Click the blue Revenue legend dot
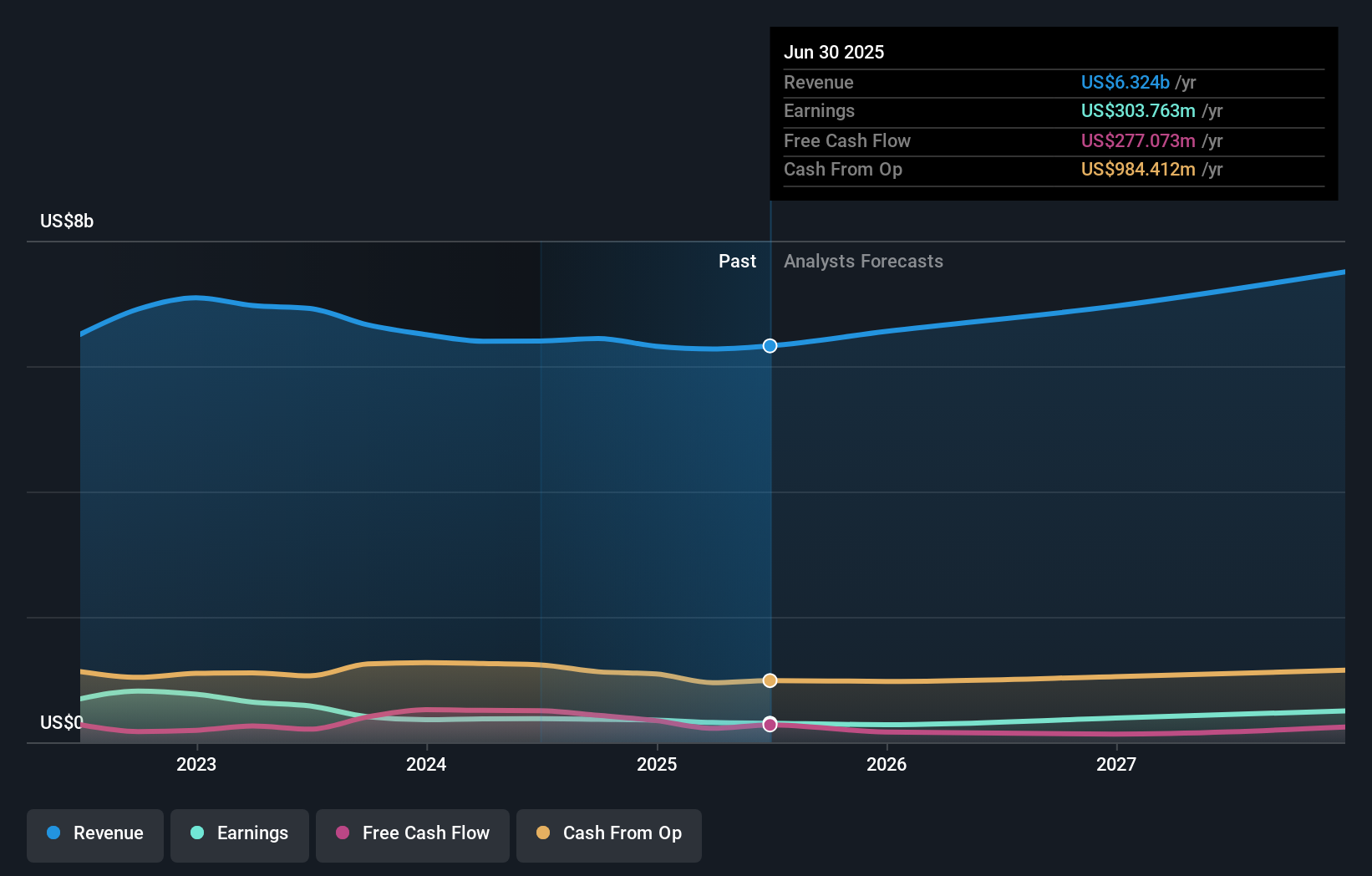Screen dimensions: 1372x876 (53, 833)
